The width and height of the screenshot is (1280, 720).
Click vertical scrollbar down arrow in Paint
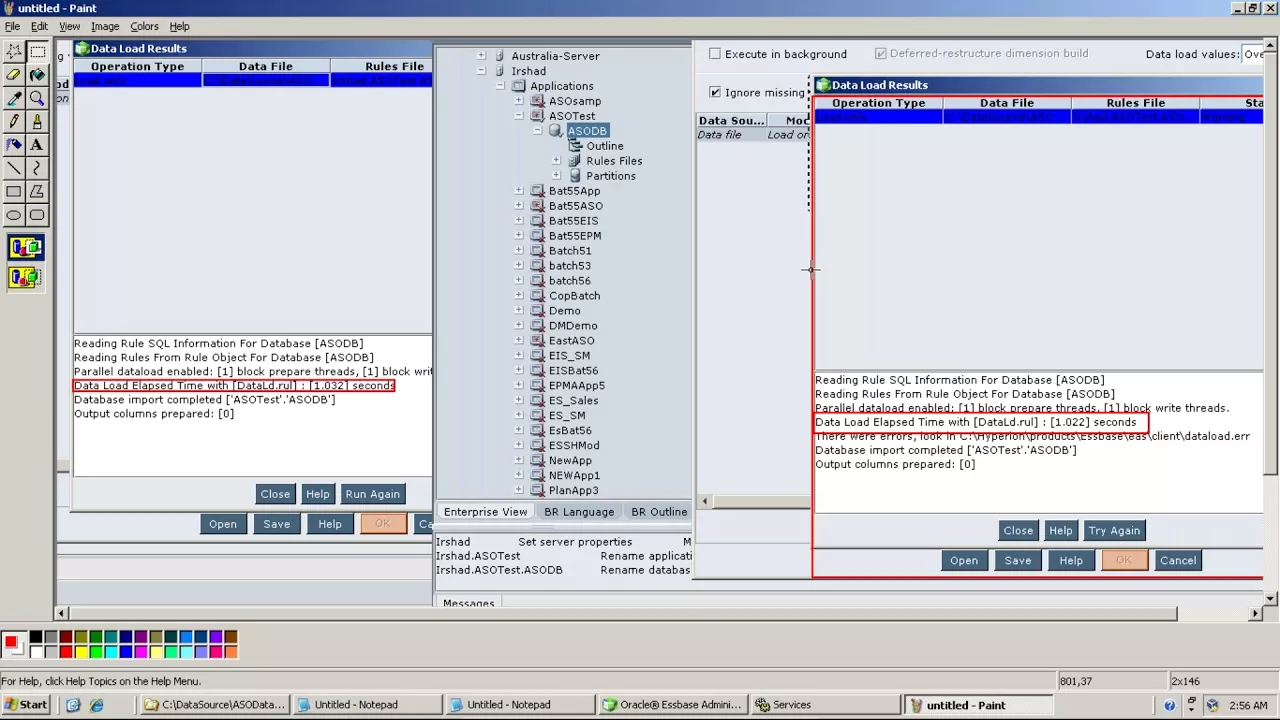tap(1271, 598)
